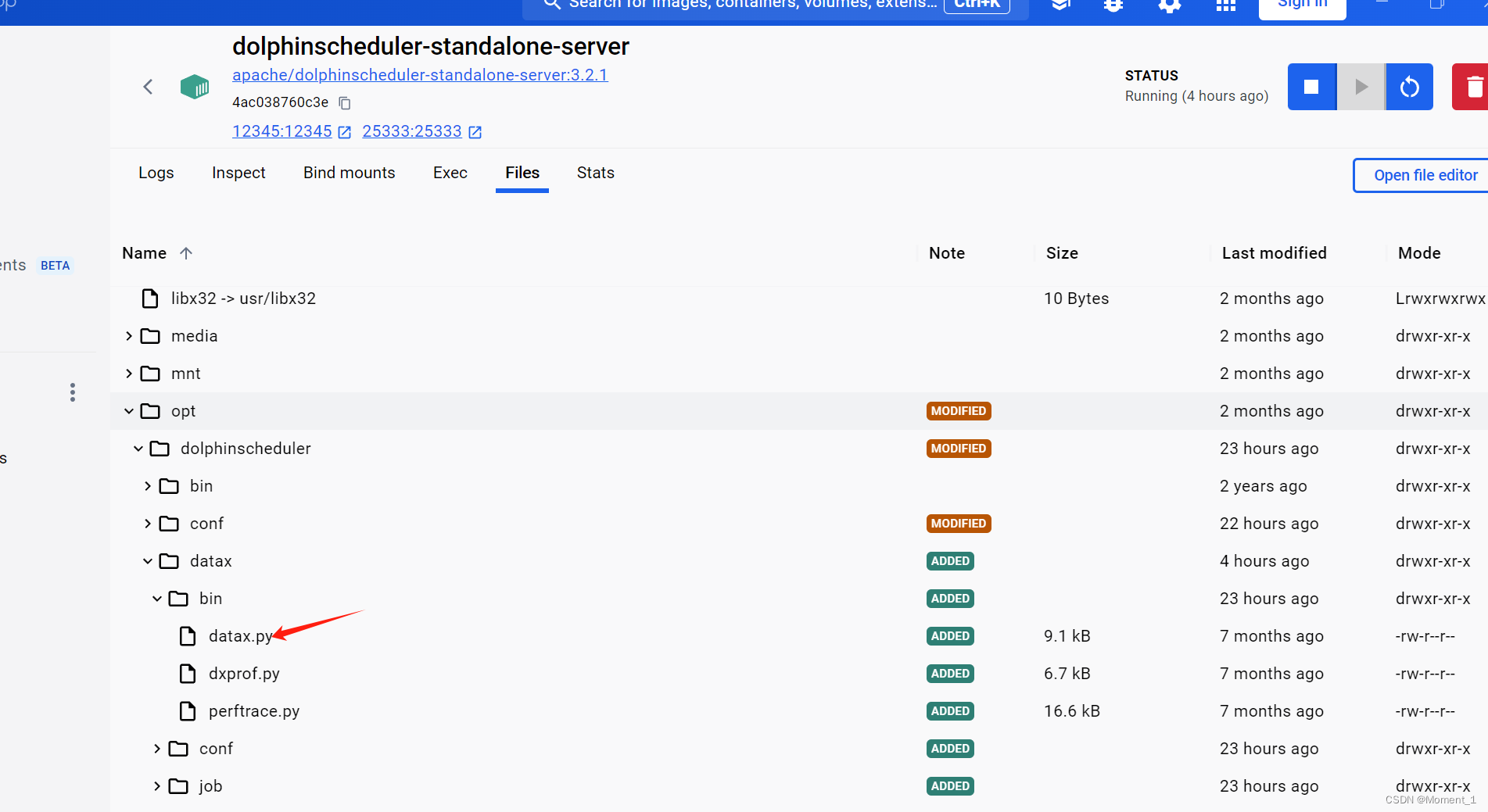Open the apps grid menu

1224,5
